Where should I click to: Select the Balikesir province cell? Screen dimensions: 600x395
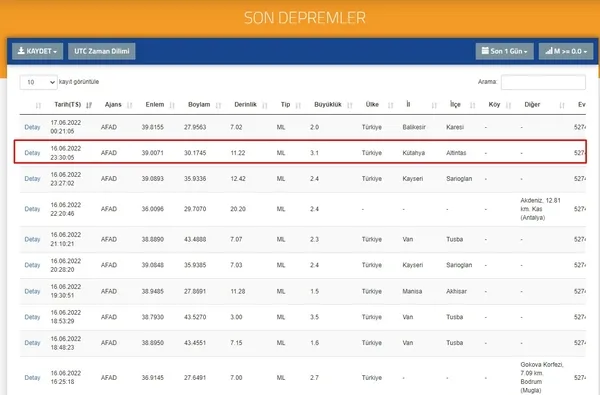point(414,127)
